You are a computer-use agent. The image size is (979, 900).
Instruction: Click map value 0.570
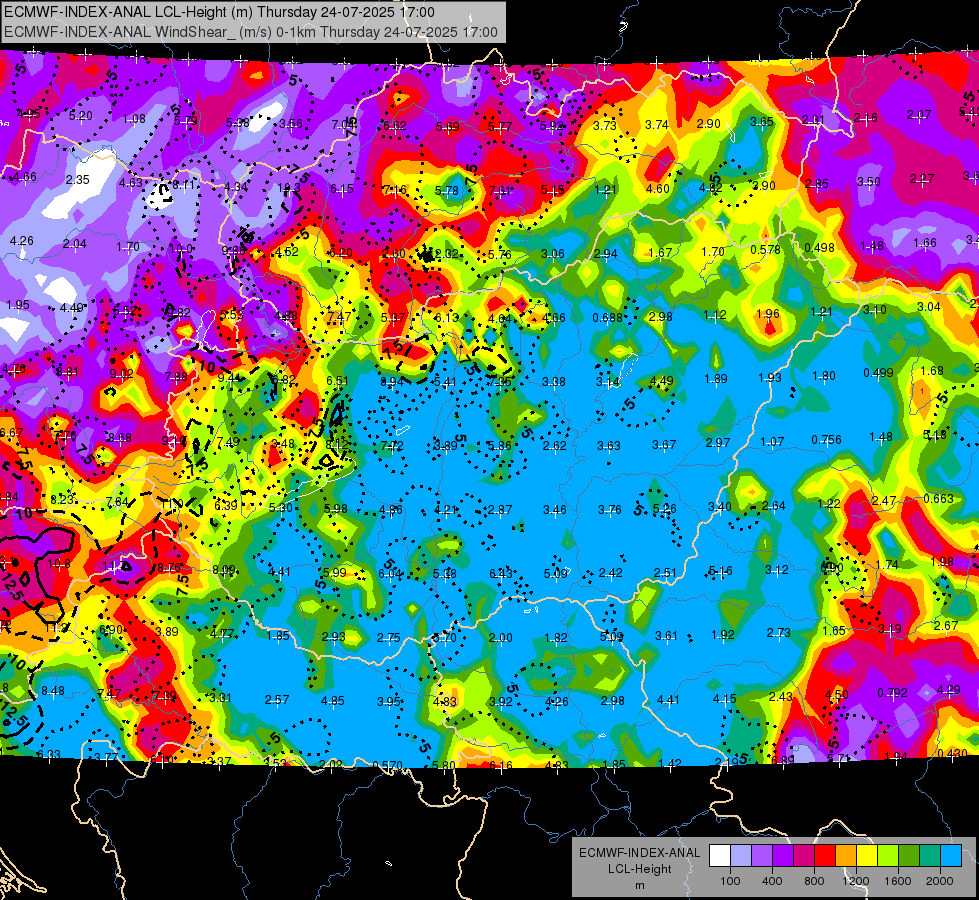(x=388, y=765)
